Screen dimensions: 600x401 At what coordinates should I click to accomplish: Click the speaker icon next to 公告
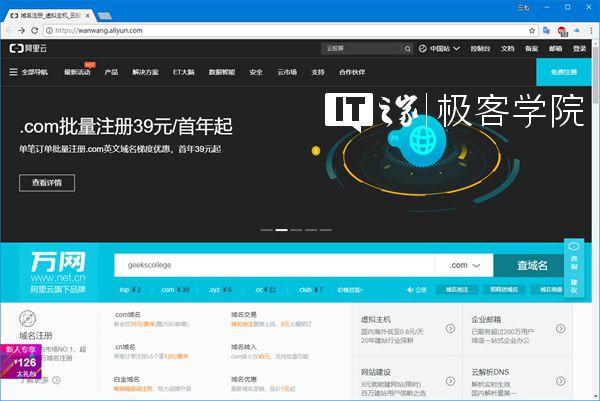(x=410, y=290)
